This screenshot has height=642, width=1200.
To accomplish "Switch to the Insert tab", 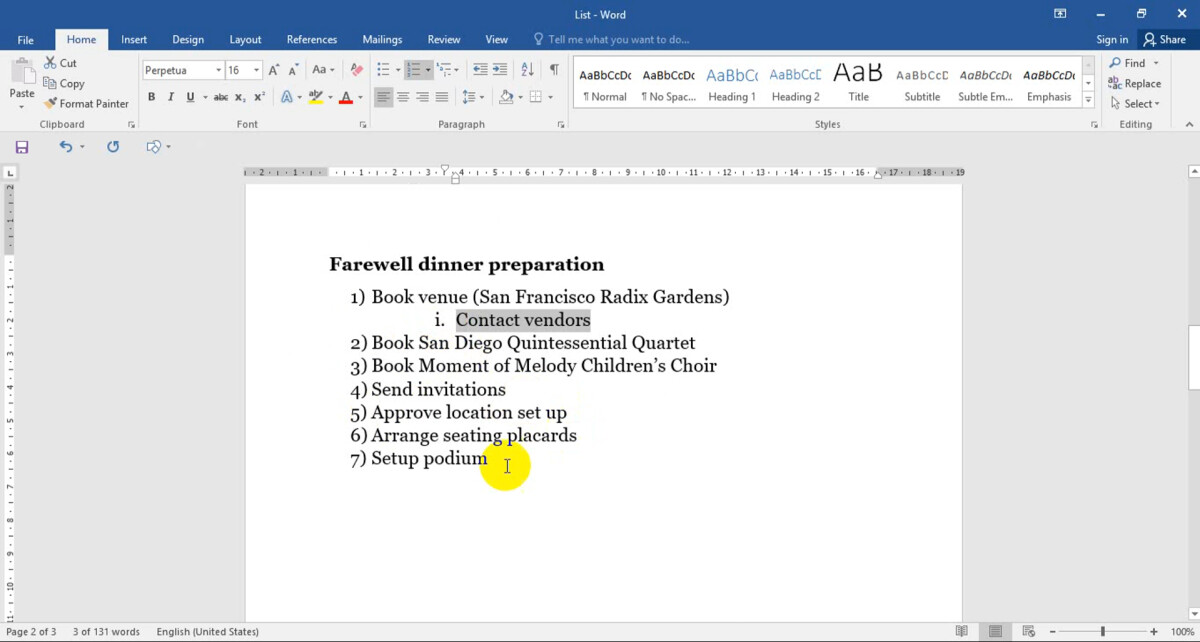I will click(134, 40).
